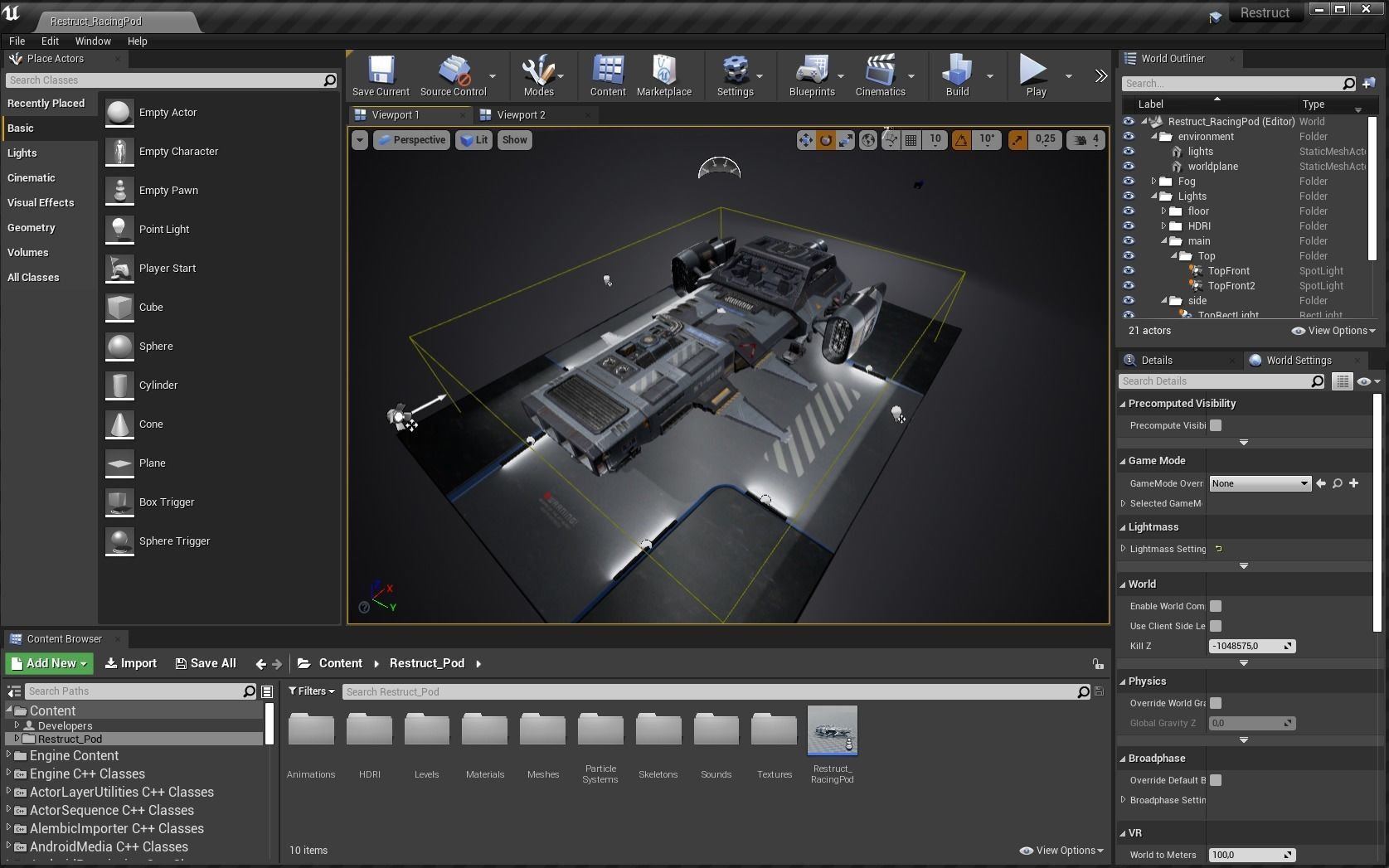Screen dimensions: 1389x868
Task: Click the Perspective view button
Action: coord(411,140)
